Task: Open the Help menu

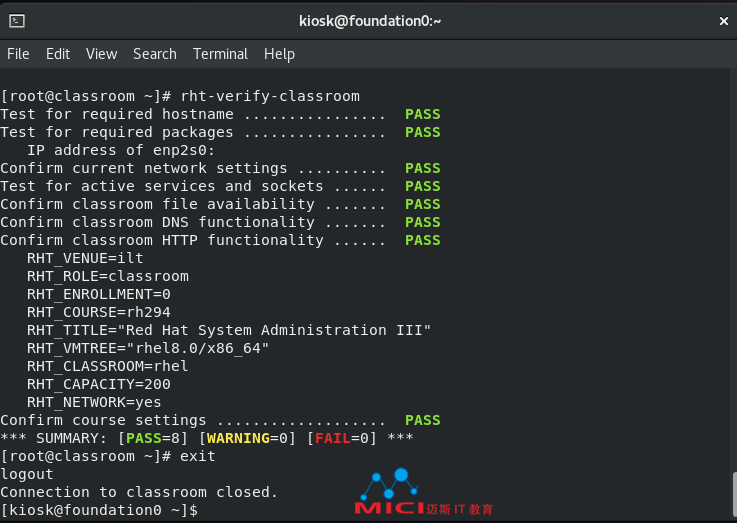Action: pos(279,54)
